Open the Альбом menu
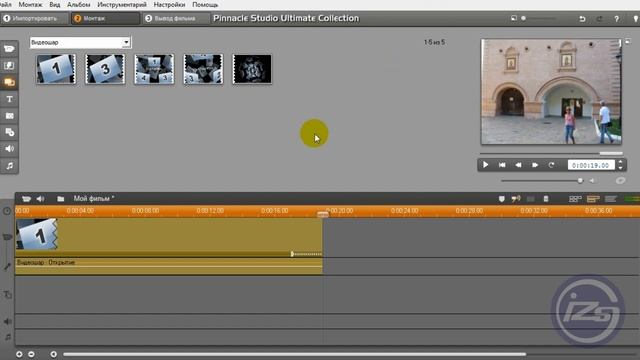Image resolution: width=640 pixels, height=360 pixels. click(79, 5)
